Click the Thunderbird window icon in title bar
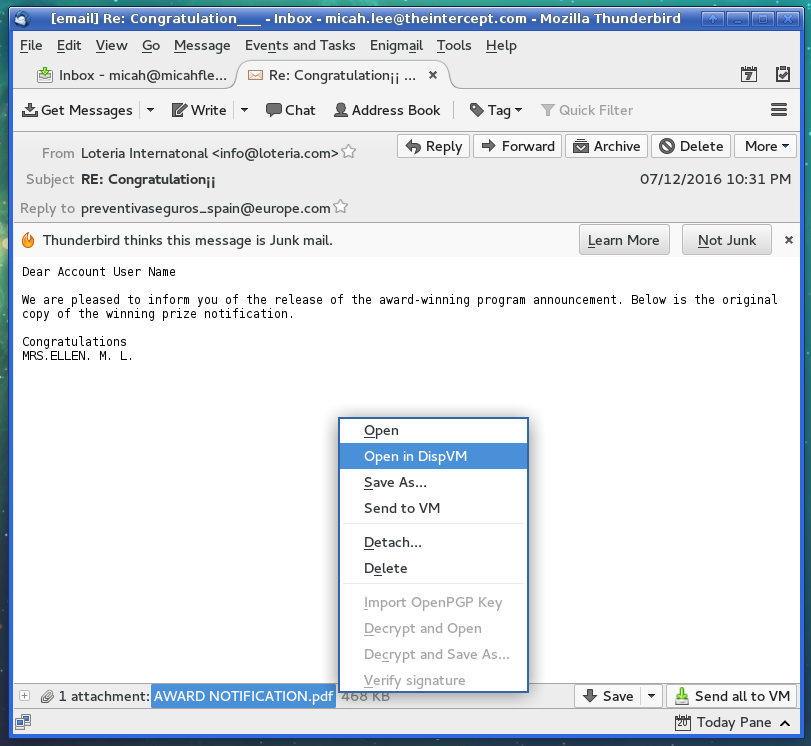This screenshot has height=746, width=811. pyautogui.click(x=22, y=19)
